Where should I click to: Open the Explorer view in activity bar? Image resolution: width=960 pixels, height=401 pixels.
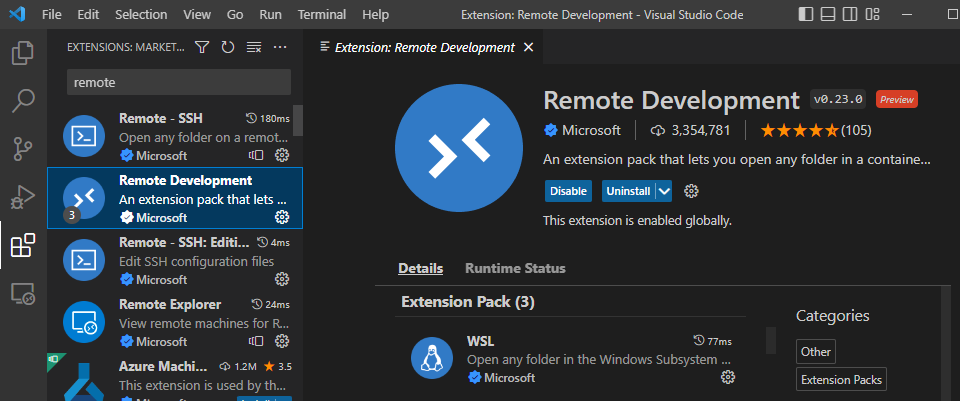23,52
